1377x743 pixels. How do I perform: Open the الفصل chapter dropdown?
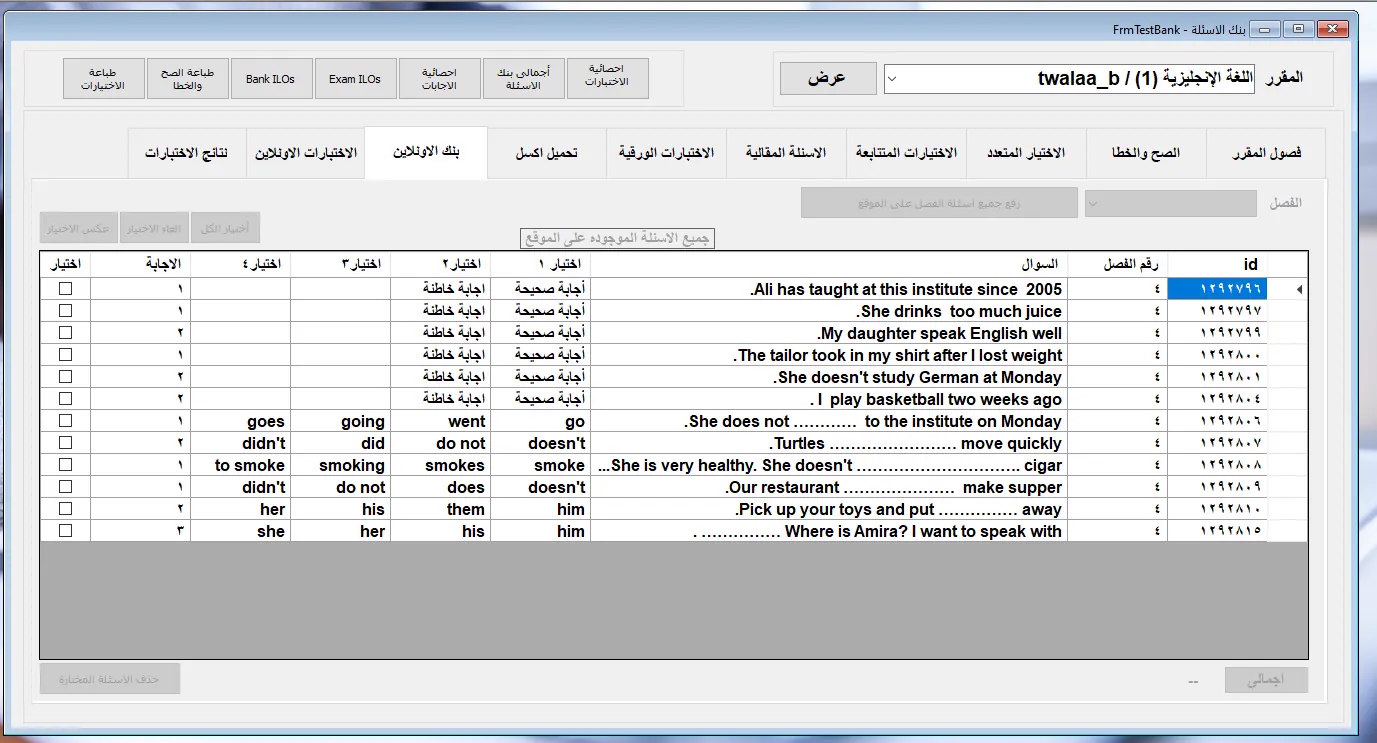click(x=1171, y=203)
